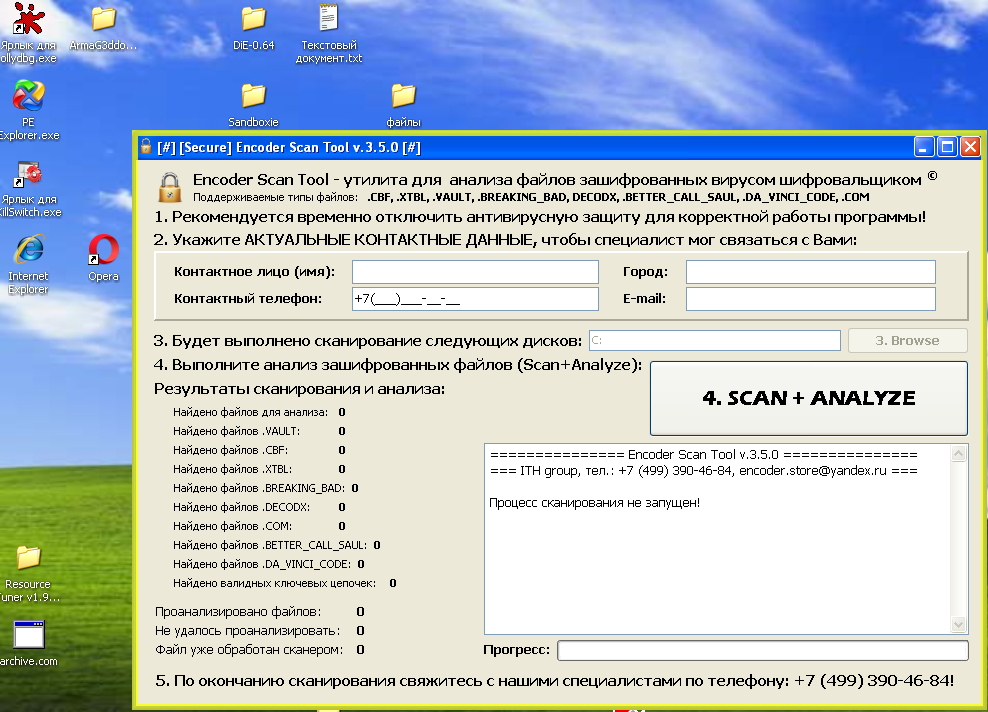Click 'Не удалось проанализировать:' label
The height and width of the screenshot is (712, 988).
(247, 630)
